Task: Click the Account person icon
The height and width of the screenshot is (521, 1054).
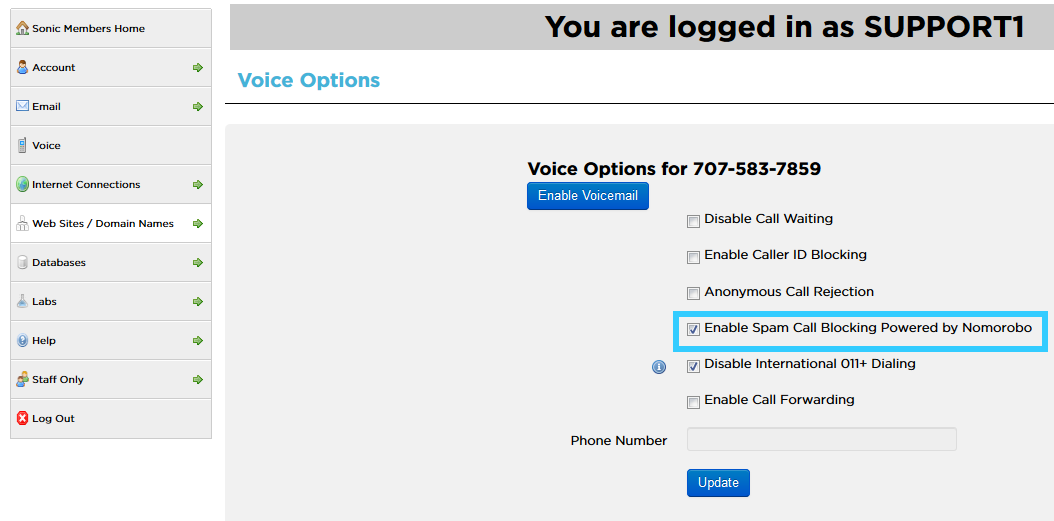Action: click(x=22, y=67)
